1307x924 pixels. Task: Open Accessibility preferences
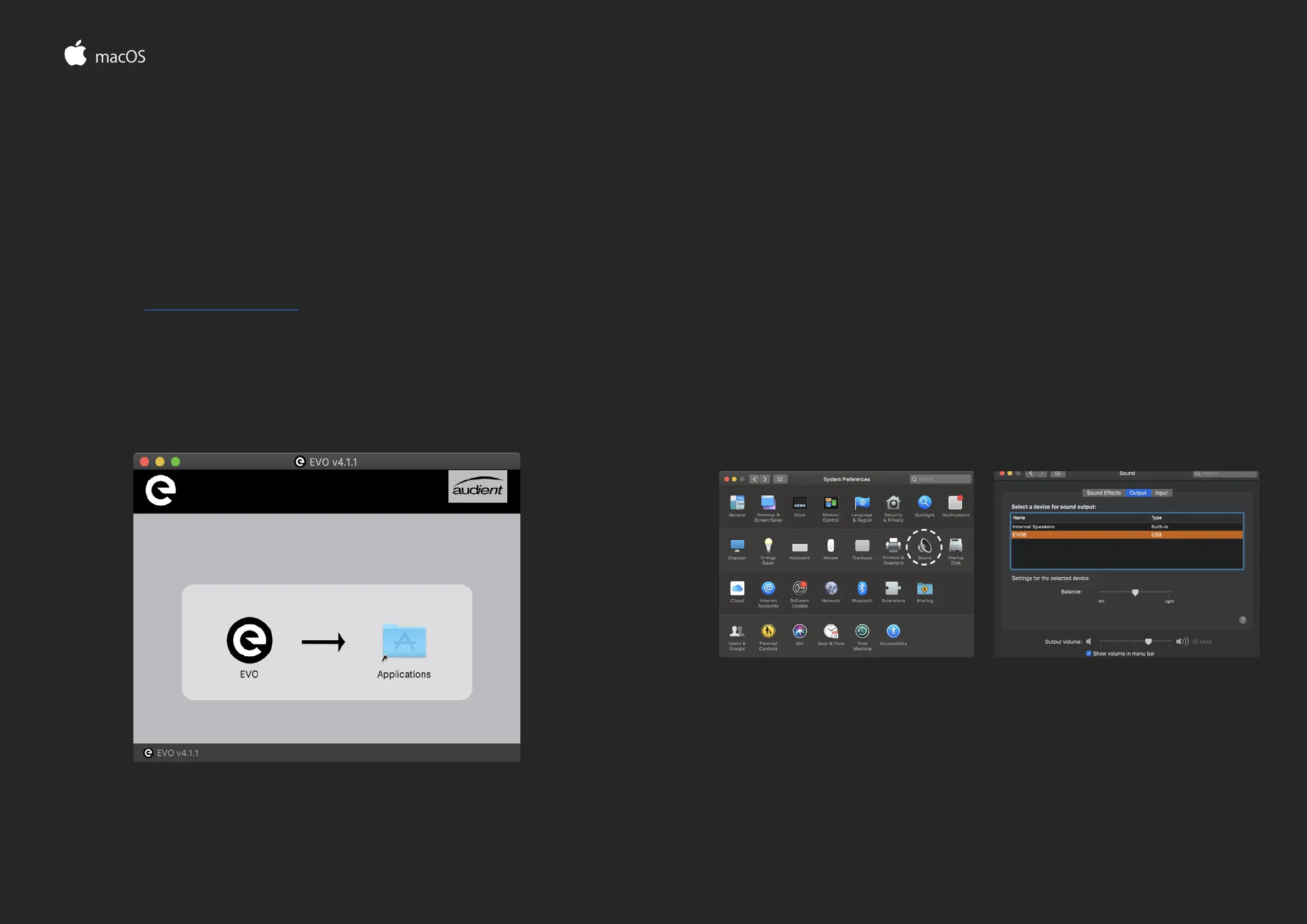(x=893, y=632)
